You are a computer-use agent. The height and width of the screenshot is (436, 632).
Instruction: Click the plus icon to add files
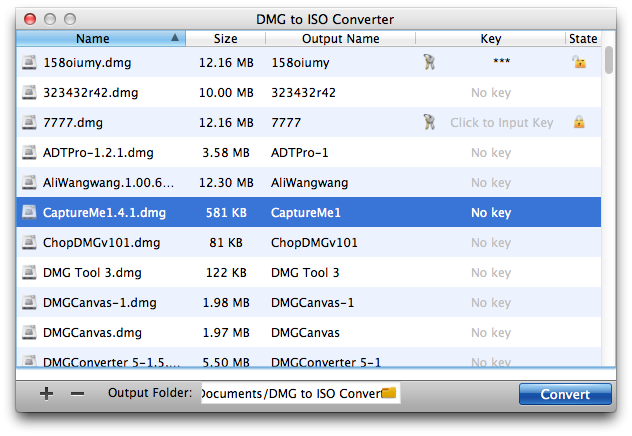pos(46,394)
